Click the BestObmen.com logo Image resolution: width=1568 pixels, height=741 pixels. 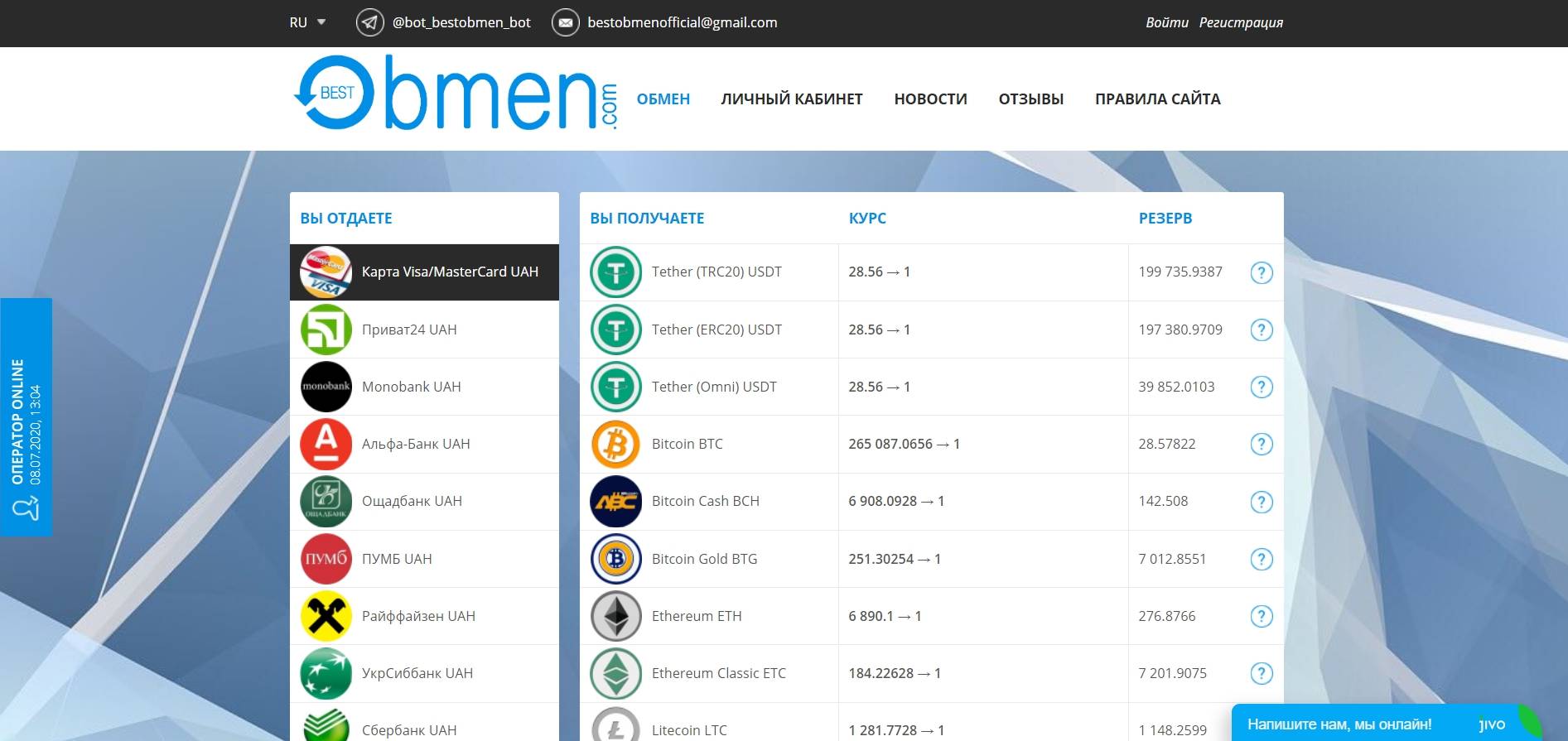tap(456, 94)
